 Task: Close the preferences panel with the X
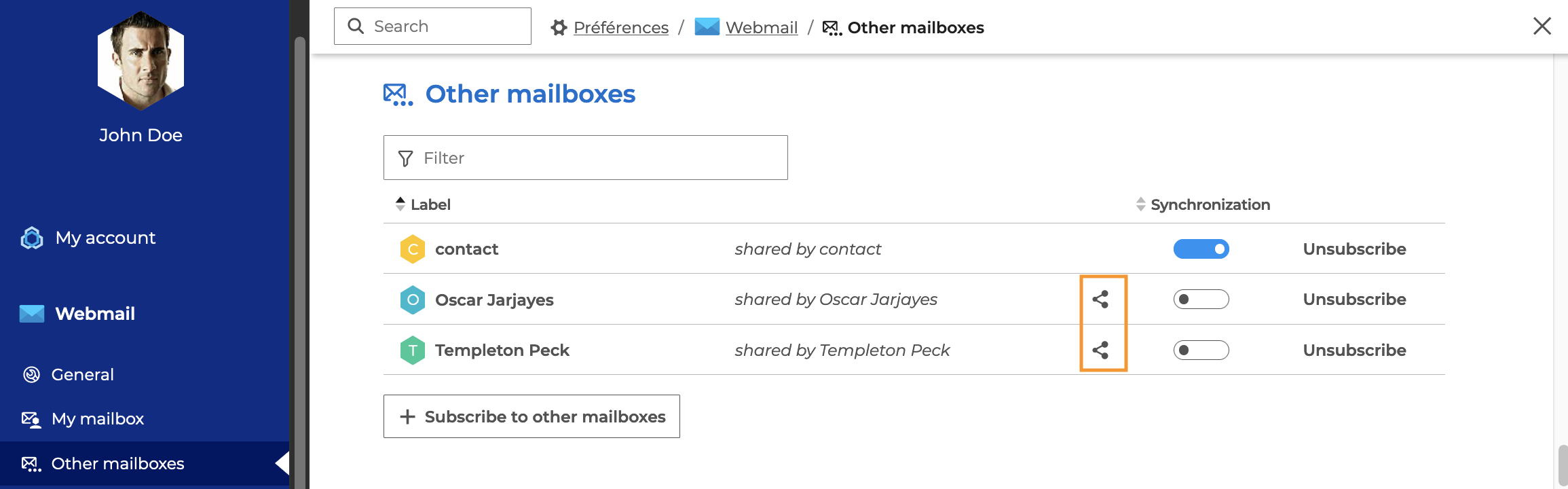(x=1542, y=26)
